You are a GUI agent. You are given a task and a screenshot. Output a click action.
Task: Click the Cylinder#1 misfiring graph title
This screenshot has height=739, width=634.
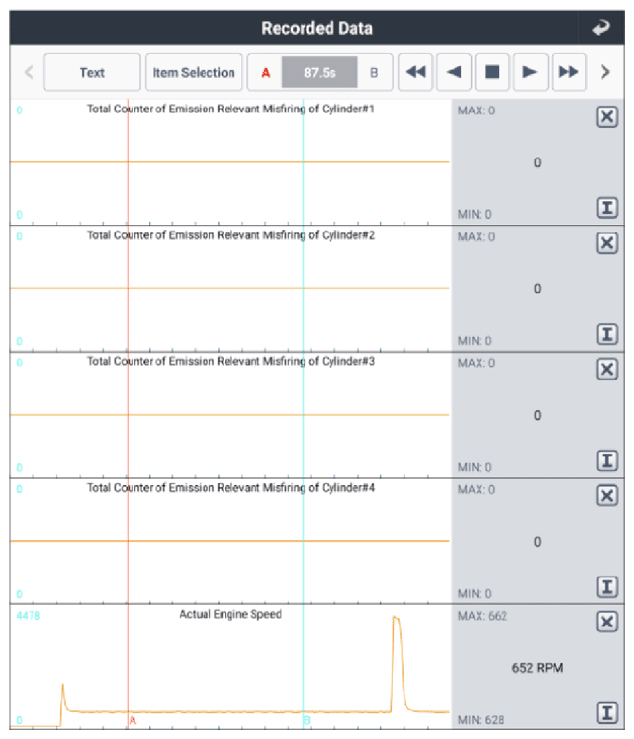pyautogui.click(x=231, y=109)
